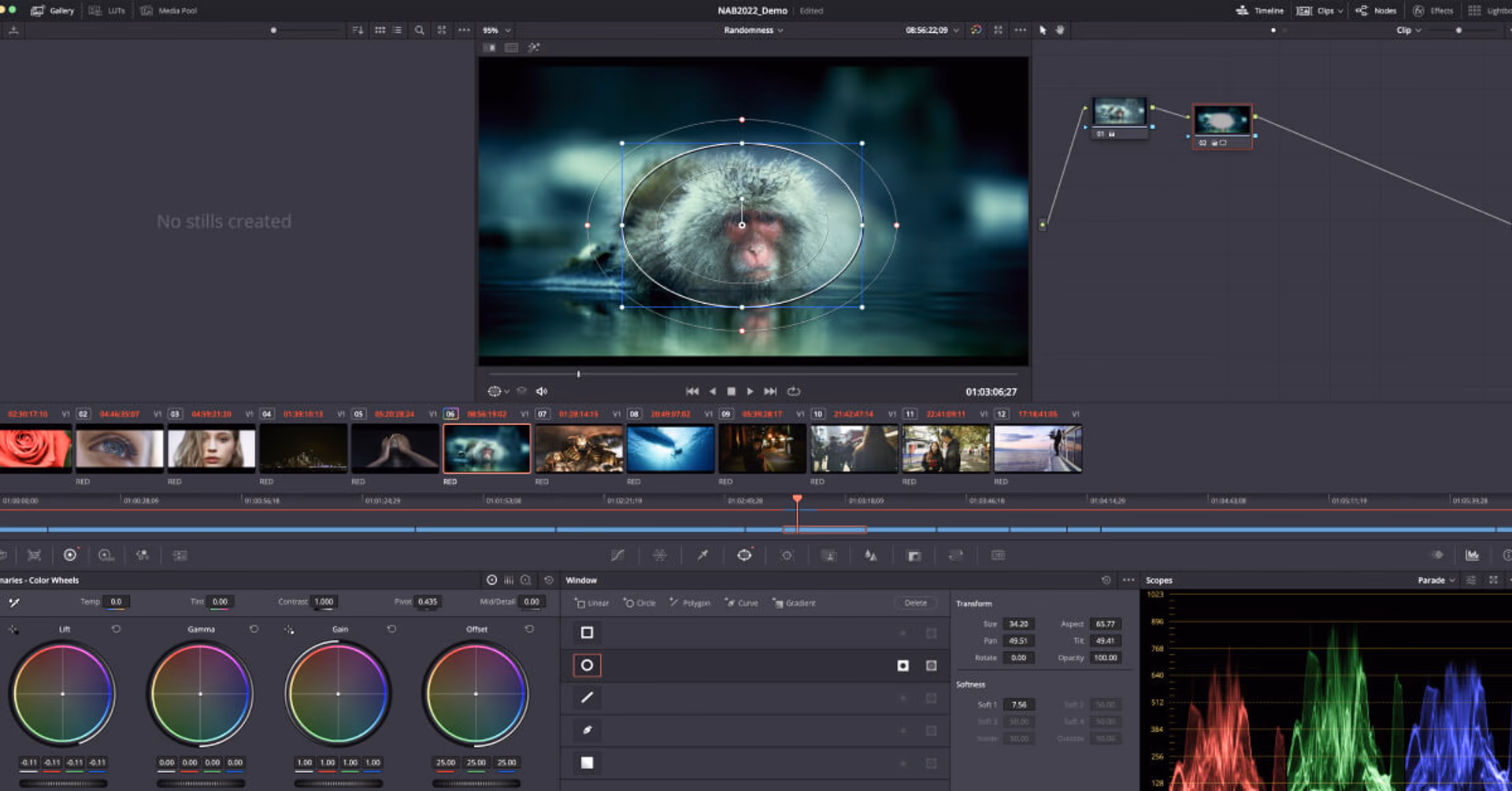This screenshot has height=791, width=1512.
Task: Reset the Lift color wheel
Action: pos(117,629)
